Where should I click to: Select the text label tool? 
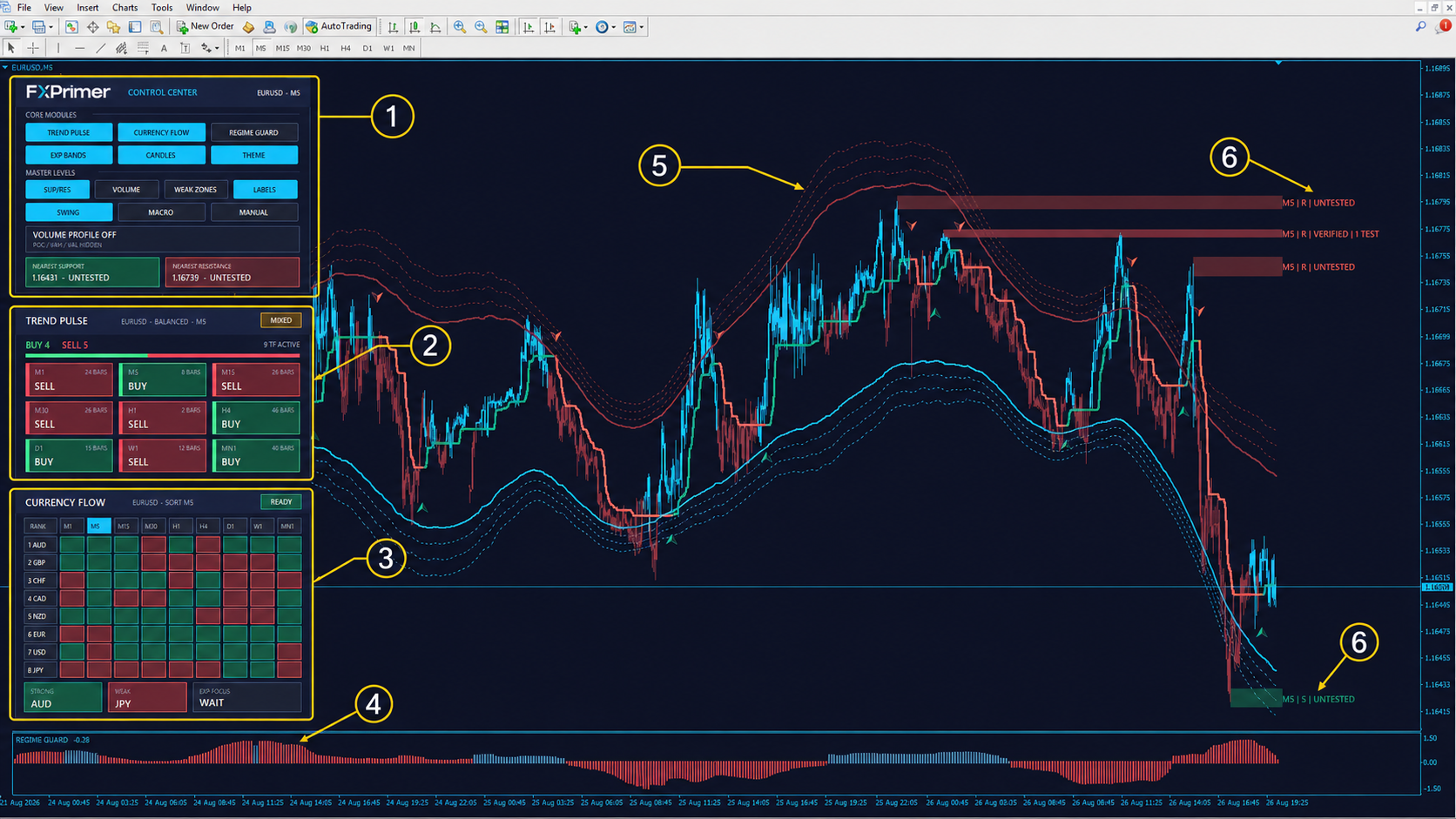pos(185,49)
